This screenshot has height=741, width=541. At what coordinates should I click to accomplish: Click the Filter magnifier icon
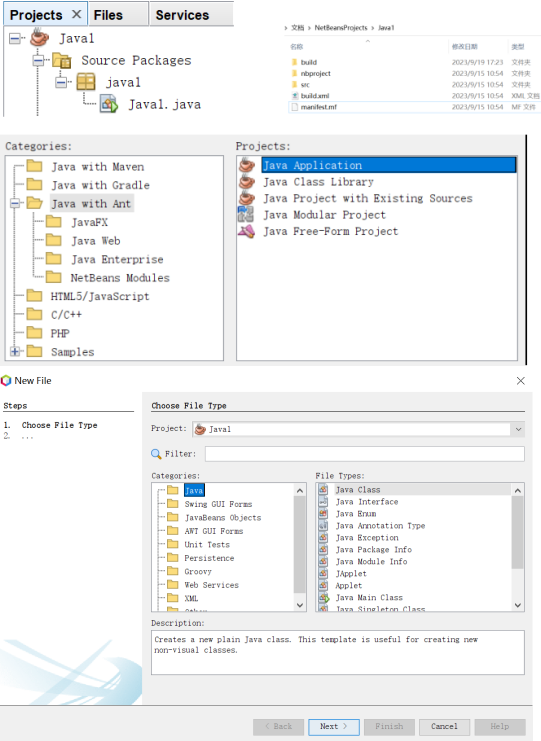[x=156, y=454]
